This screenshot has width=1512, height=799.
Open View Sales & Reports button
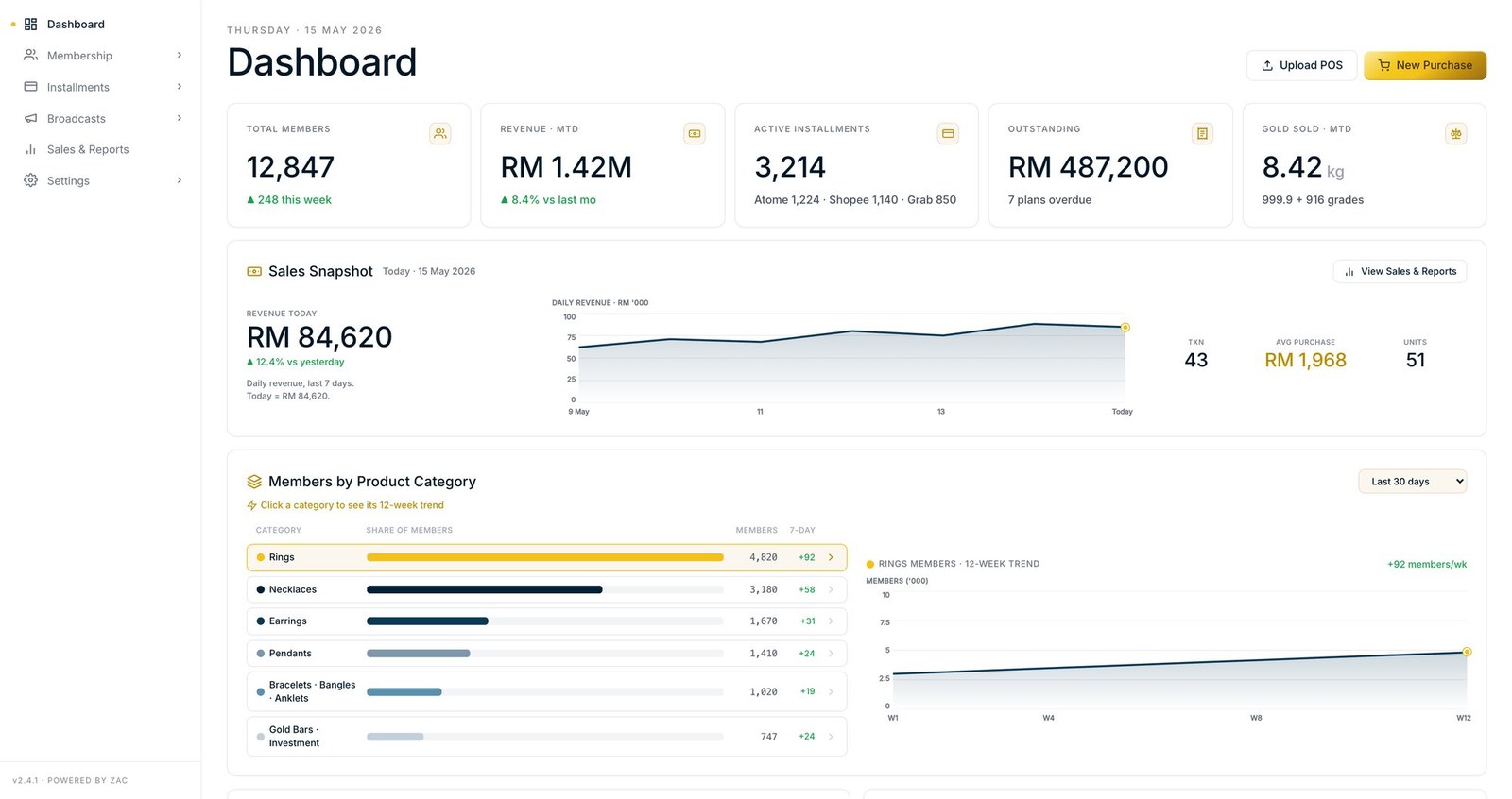click(x=1400, y=271)
